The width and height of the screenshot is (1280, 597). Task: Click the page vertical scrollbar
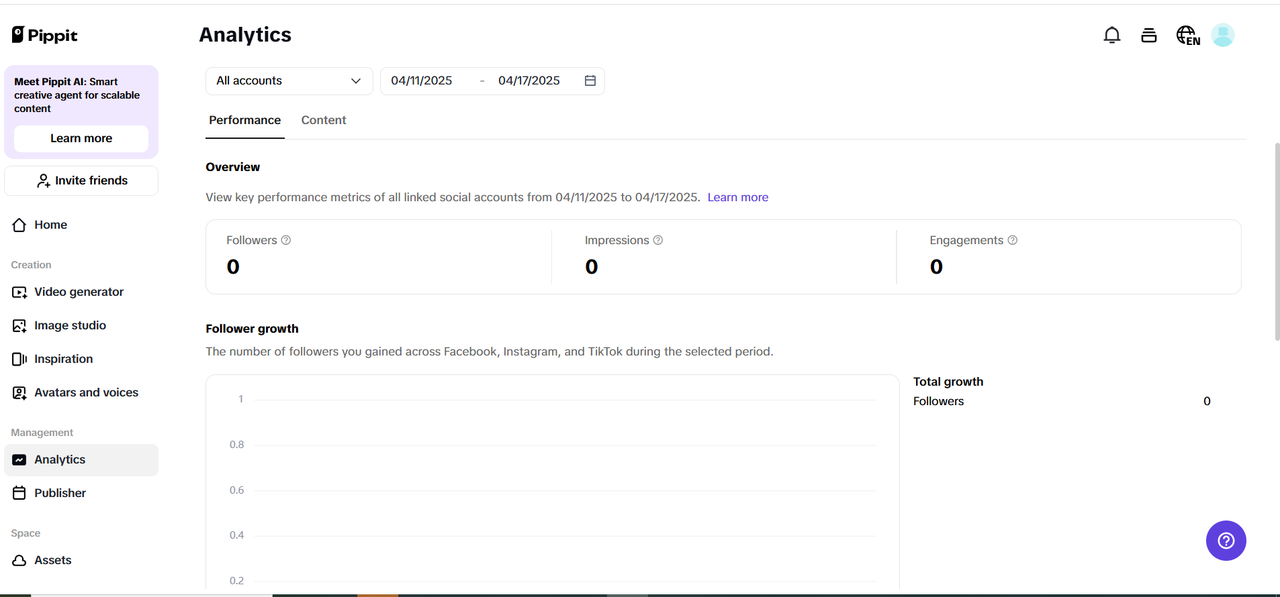(x=1275, y=240)
